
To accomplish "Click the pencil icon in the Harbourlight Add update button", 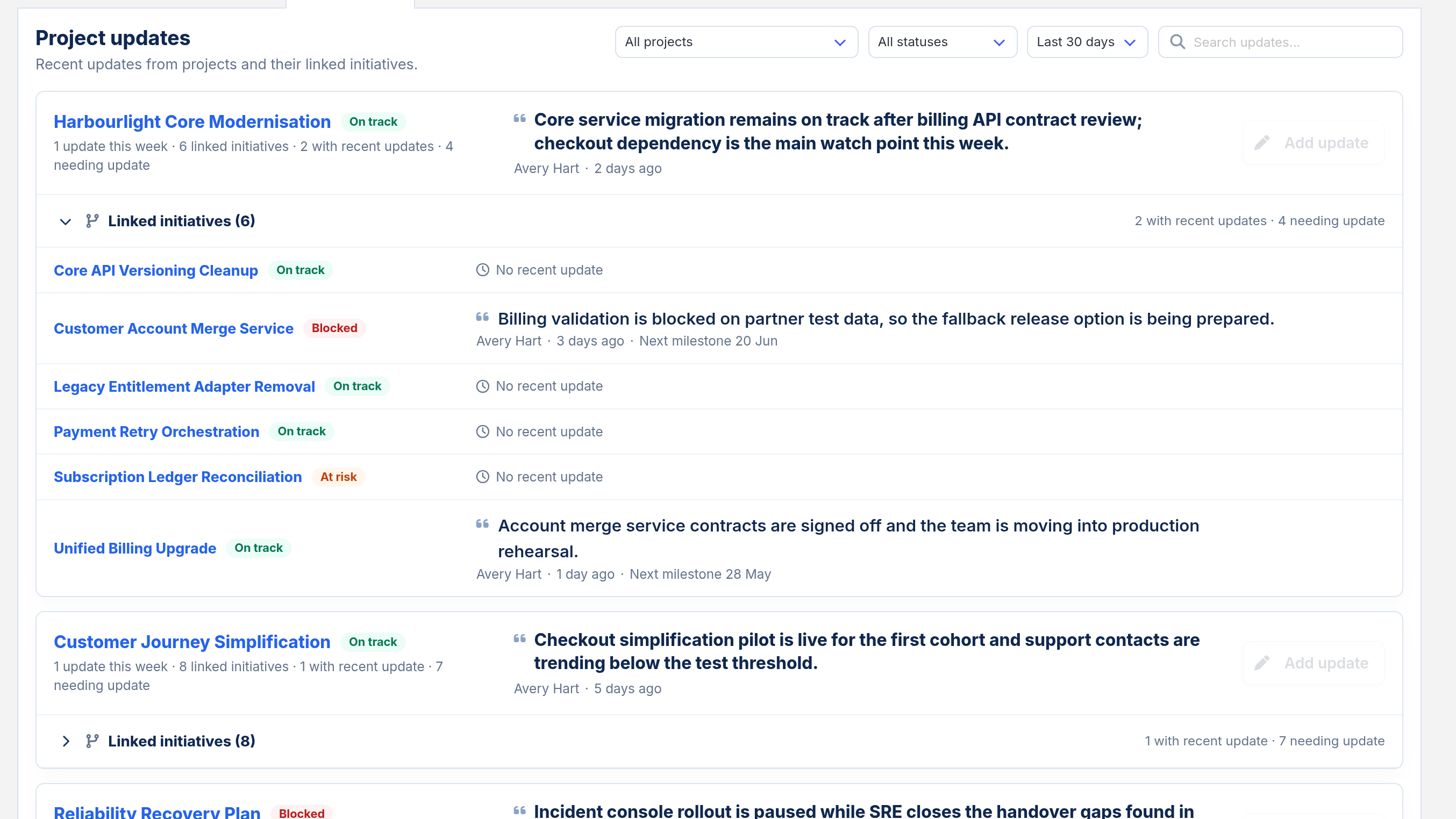I will pos(1261,143).
